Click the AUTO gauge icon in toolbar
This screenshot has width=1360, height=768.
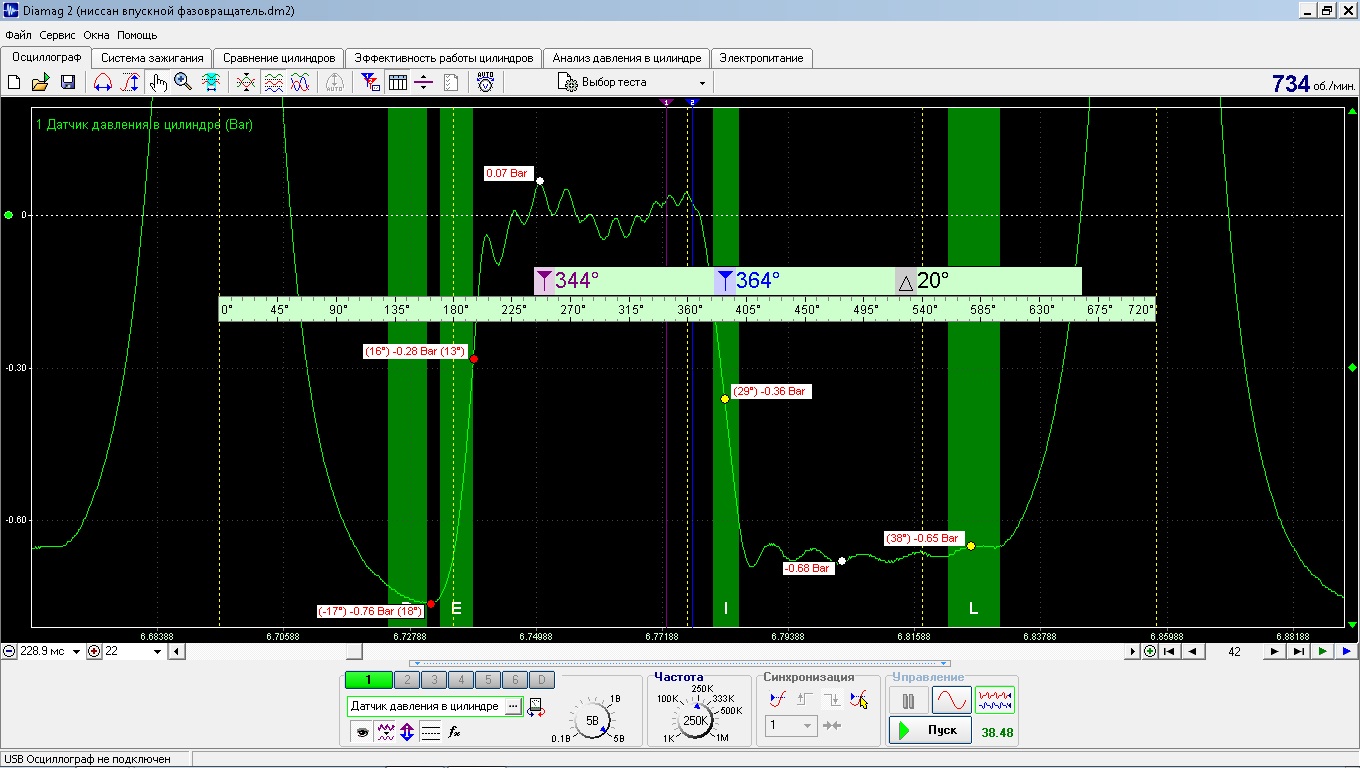click(x=485, y=83)
